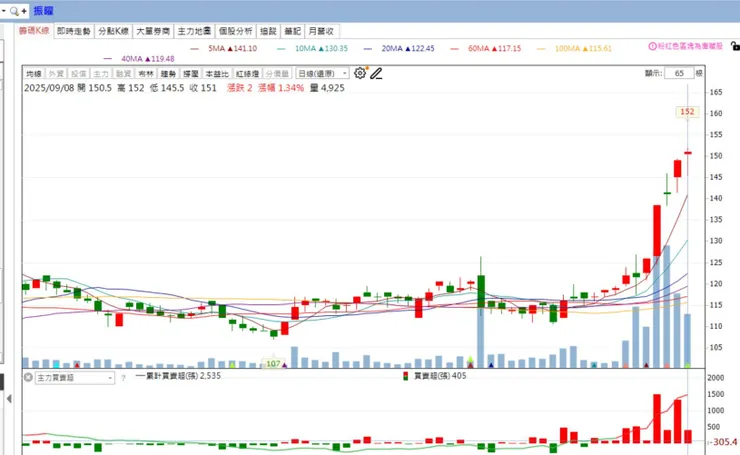
Task: Click the magnifier search icon
Action: [x=14, y=11]
